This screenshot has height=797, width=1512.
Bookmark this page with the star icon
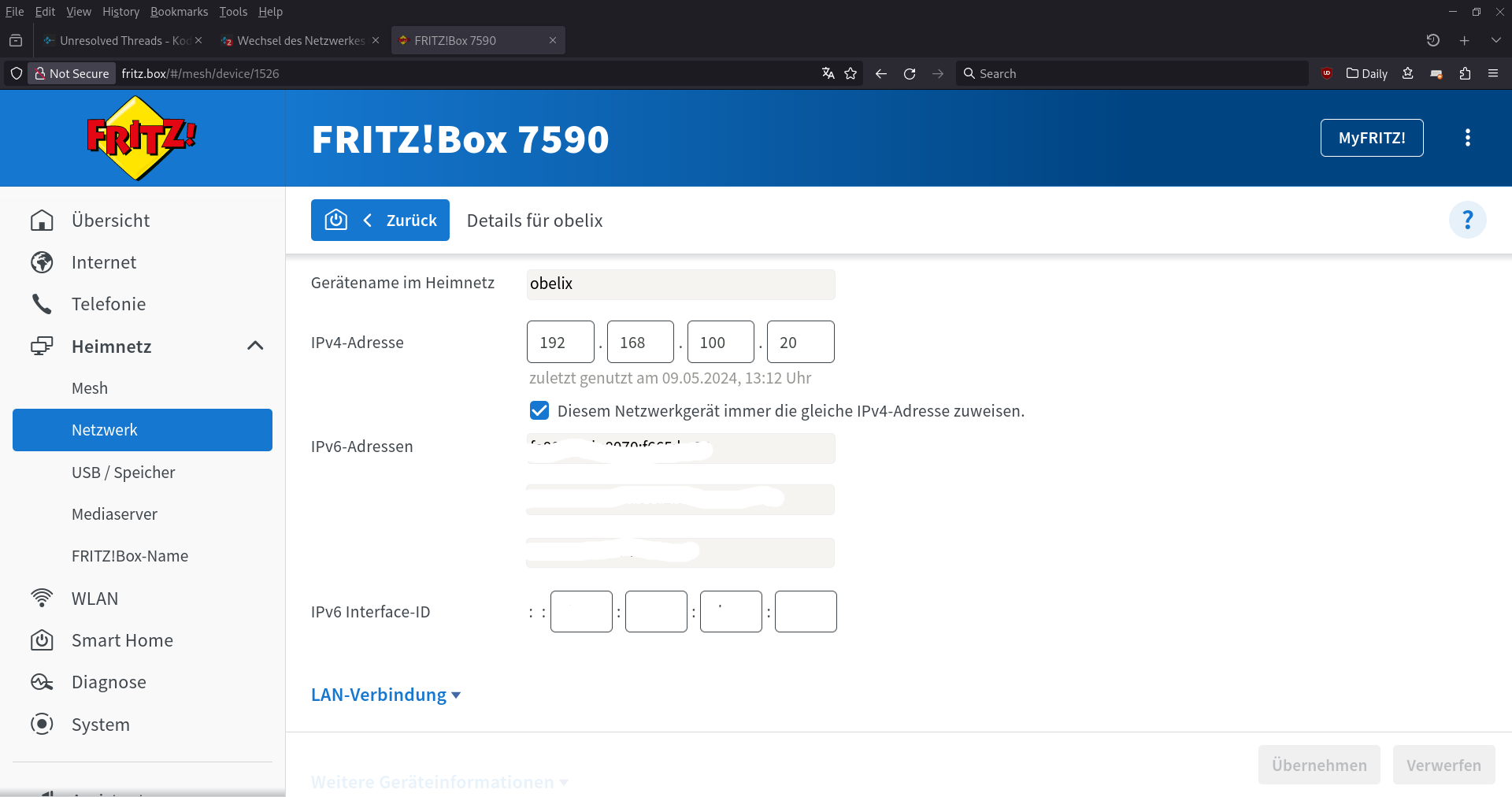[x=850, y=73]
